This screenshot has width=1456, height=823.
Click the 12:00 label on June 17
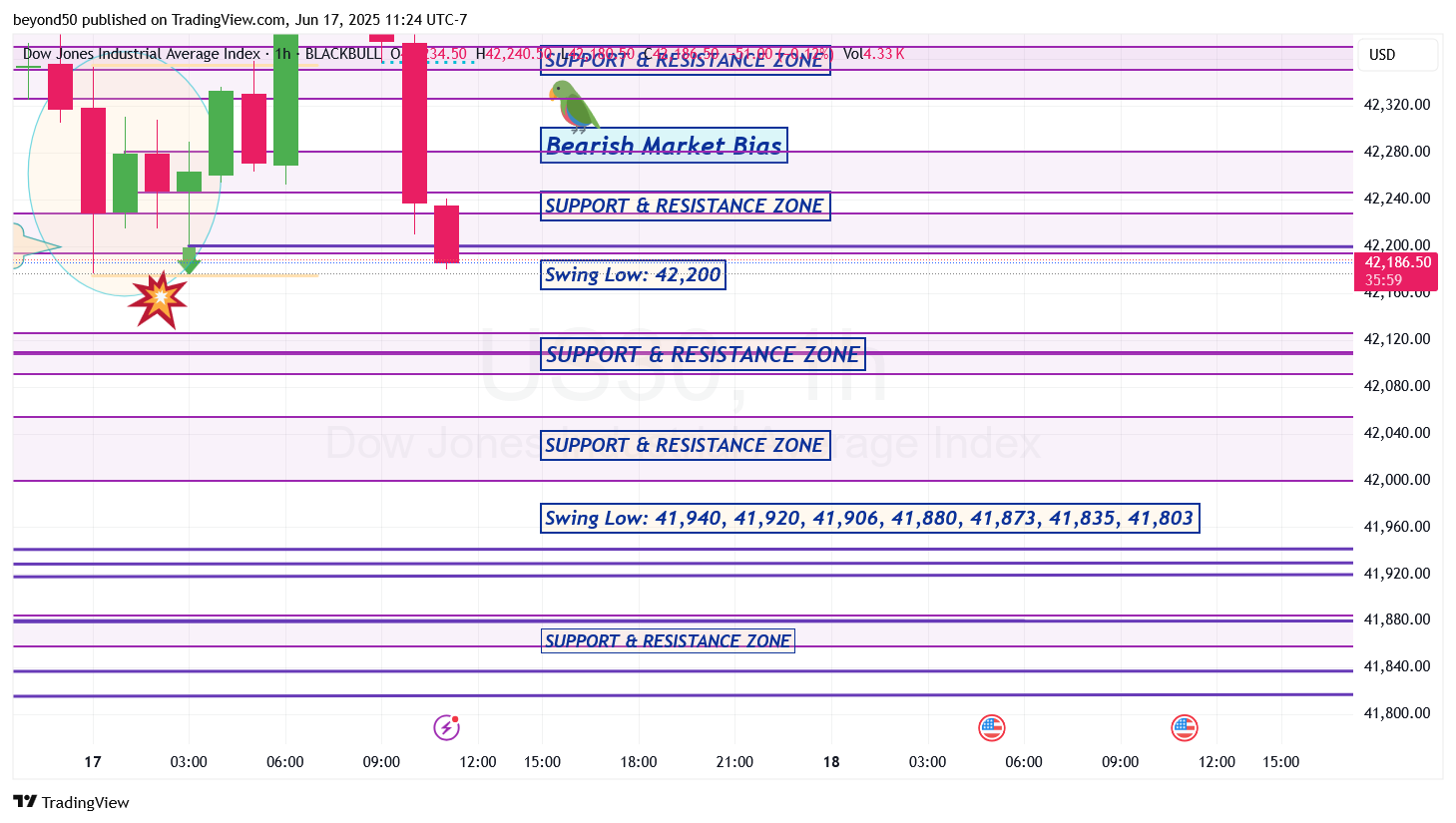tap(478, 762)
